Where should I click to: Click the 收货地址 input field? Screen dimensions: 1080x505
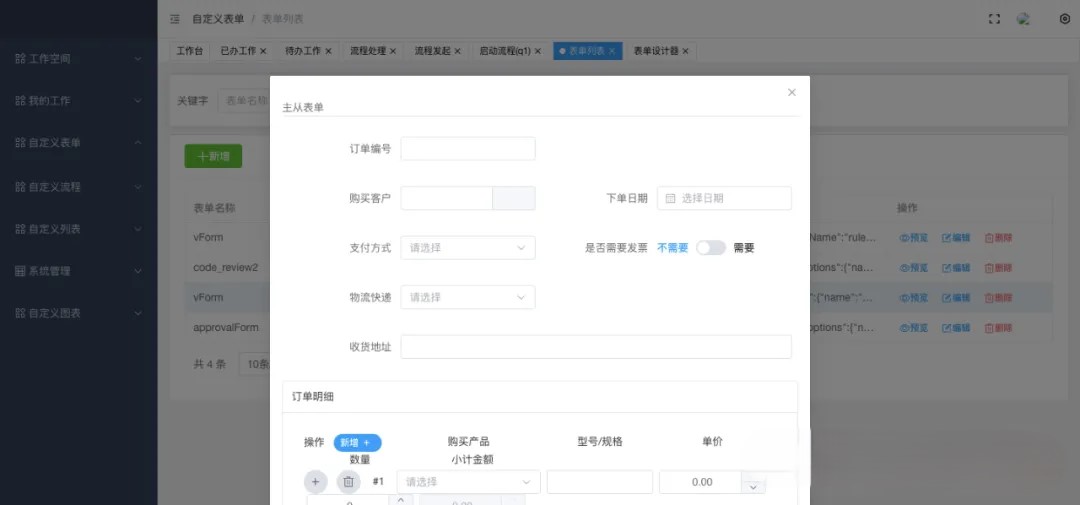pyautogui.click(x=595, y=347)
